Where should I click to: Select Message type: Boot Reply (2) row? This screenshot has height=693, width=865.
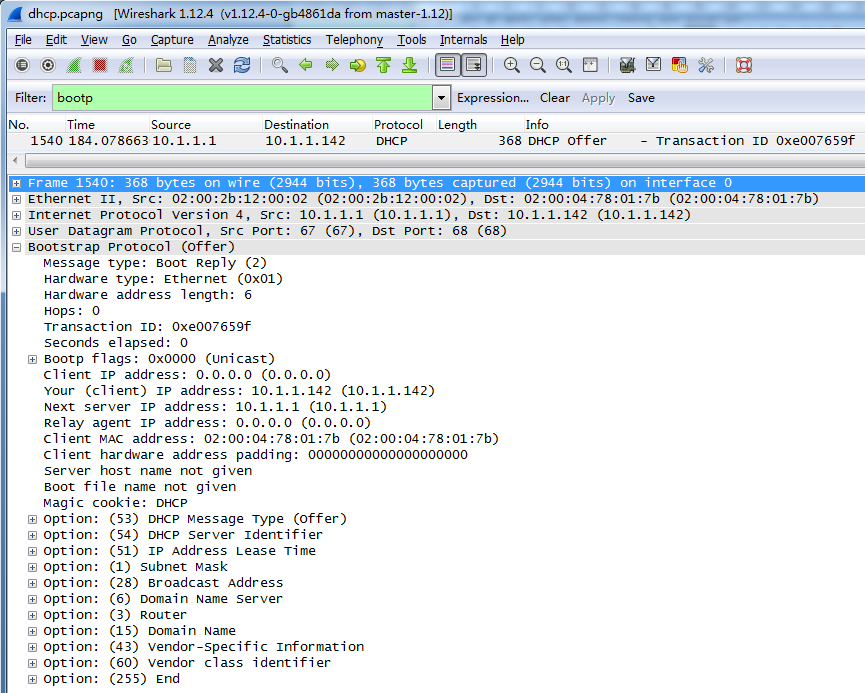tap(155, 263)
